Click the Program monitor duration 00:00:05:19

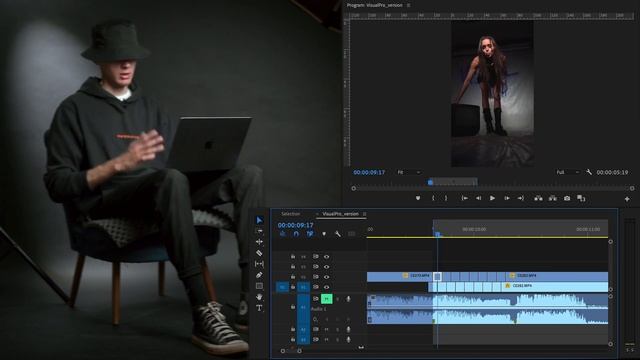tap(612, 172)
